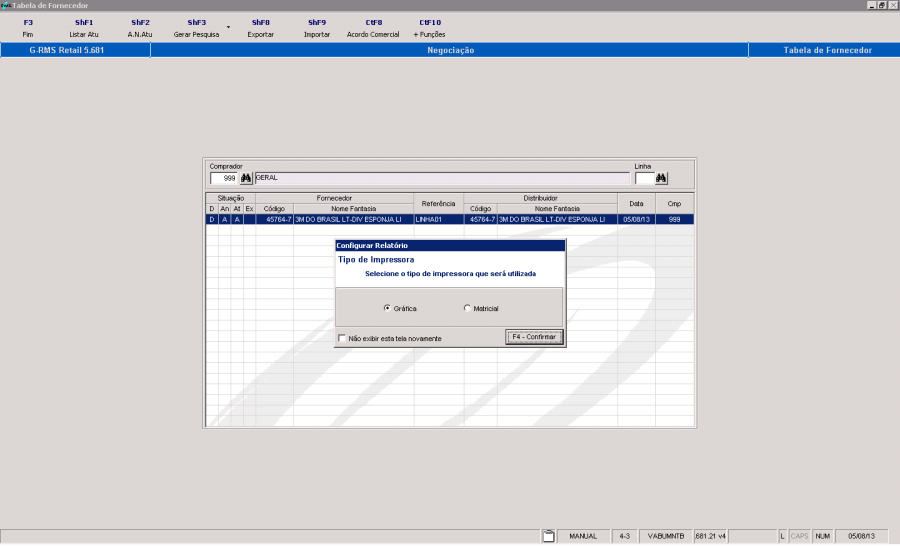
Task: Click the Tabela de Fornecedor header label
Action: click(x=827, y=50)
